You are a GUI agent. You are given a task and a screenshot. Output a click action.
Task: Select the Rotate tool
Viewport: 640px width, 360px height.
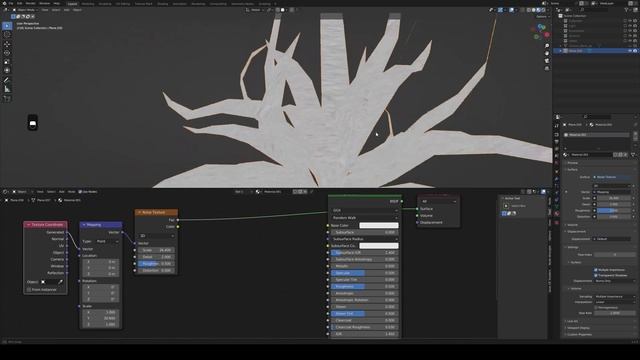7,53
